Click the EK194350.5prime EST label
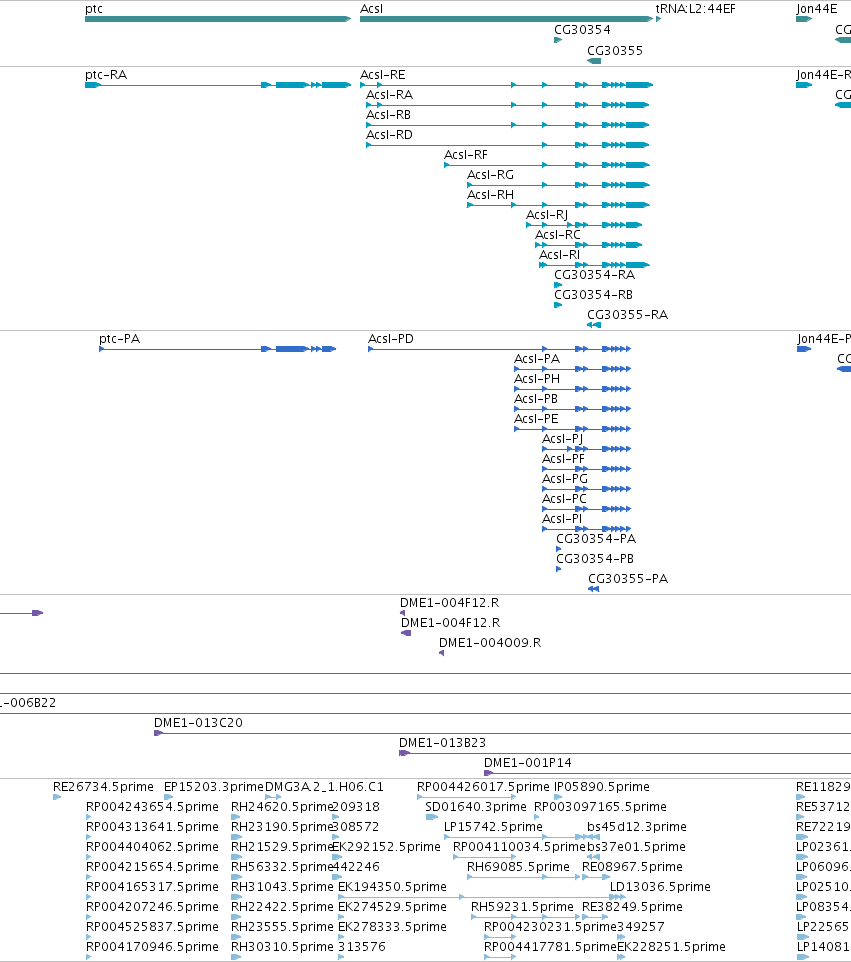Image resolution: width=851 pixels, height=962 pixels. tap(392, 887)
